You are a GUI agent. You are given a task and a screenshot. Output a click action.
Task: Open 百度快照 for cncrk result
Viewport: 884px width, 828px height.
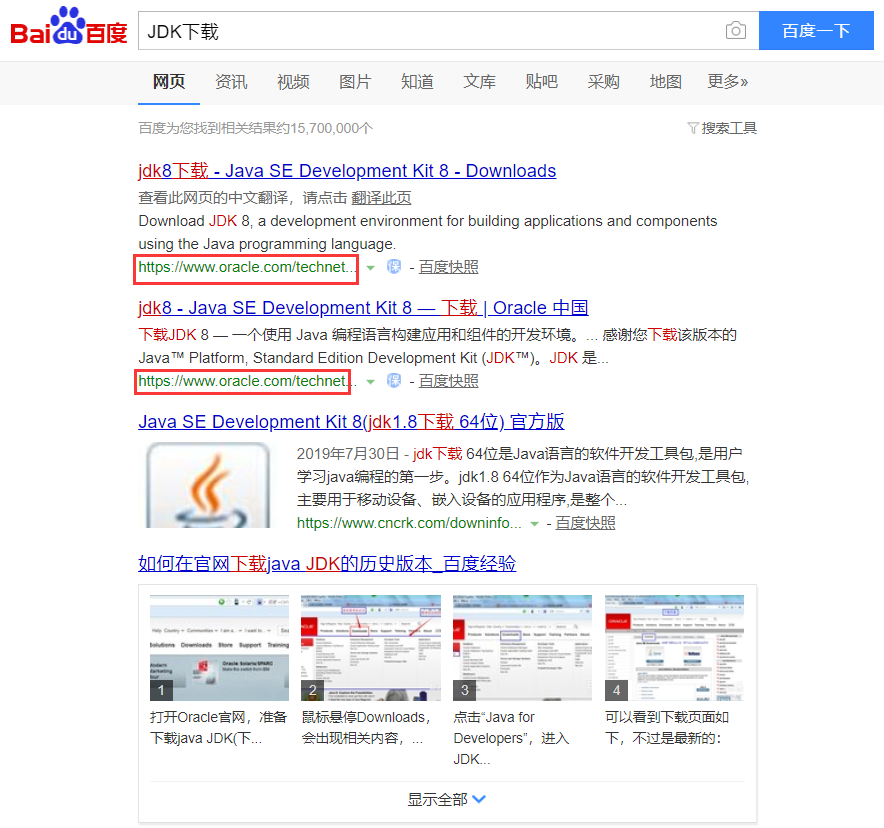pyautogui.click(x=585, y=523)
